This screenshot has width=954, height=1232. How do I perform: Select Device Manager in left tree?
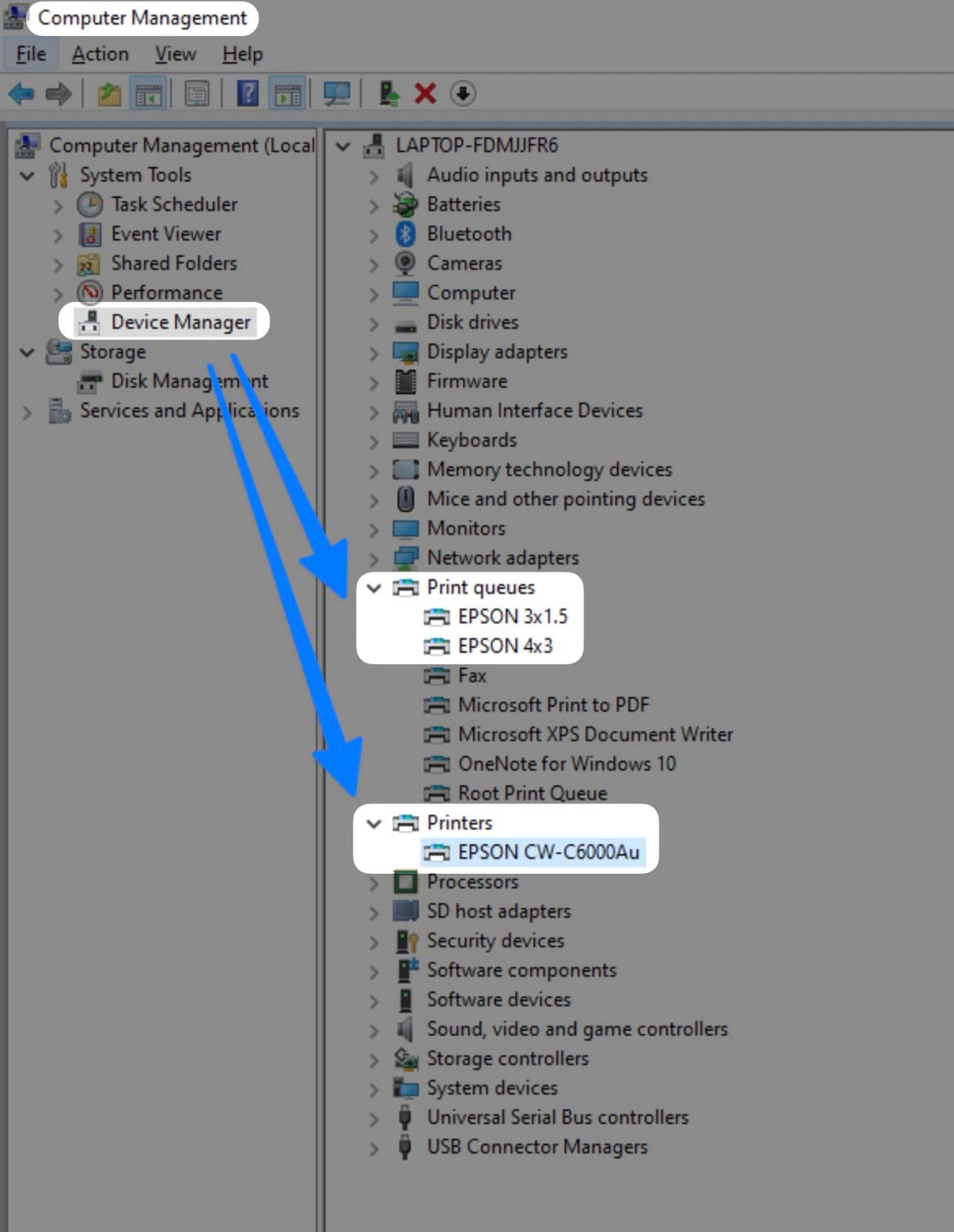[180, 322]
